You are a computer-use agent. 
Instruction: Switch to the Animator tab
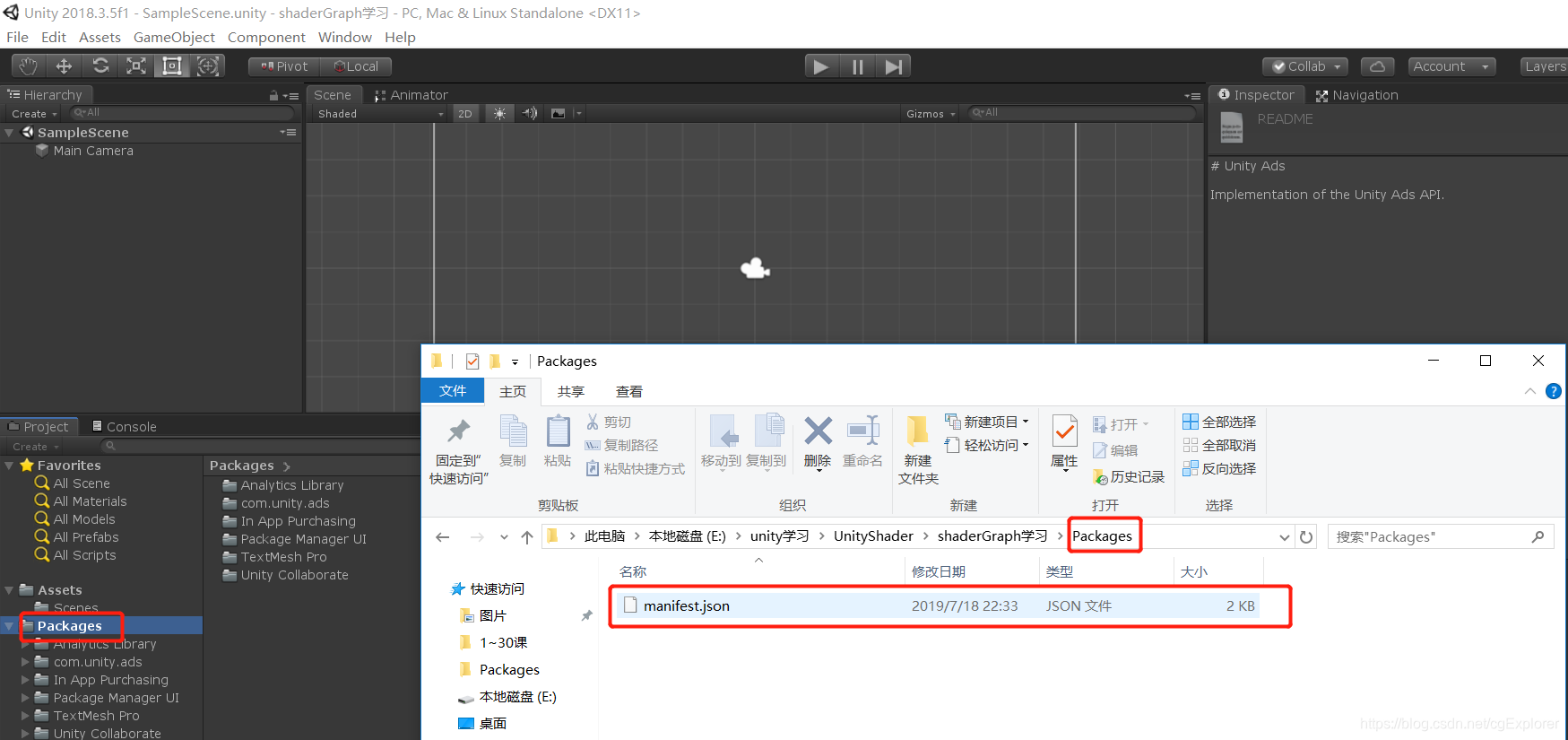[411, 95]
